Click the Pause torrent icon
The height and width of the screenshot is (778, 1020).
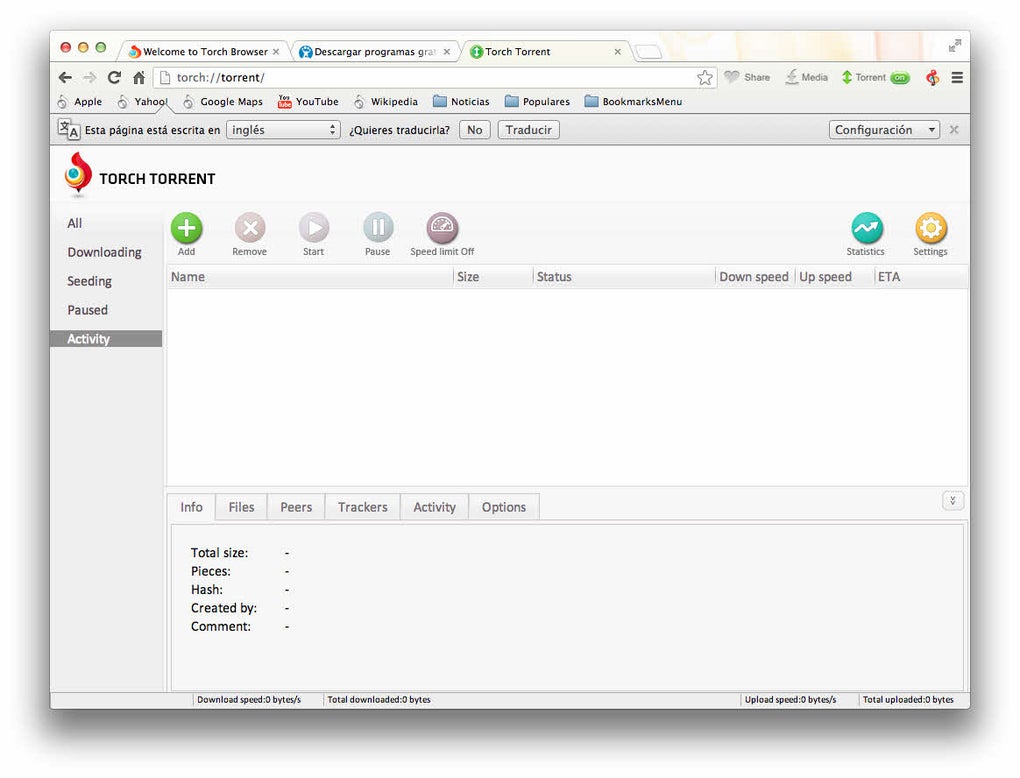click(x=378, y=228)
